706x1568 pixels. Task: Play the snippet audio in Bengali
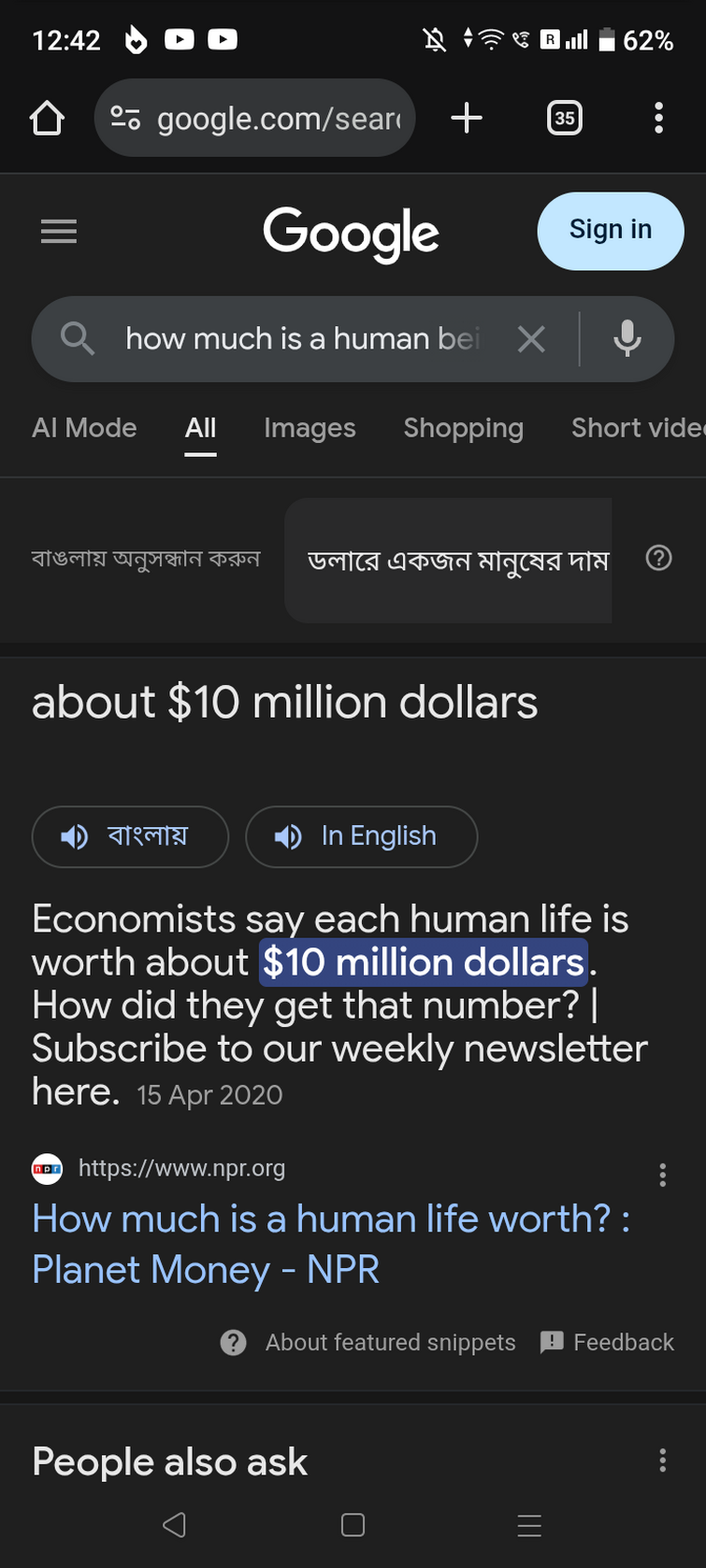coord(130,836)
